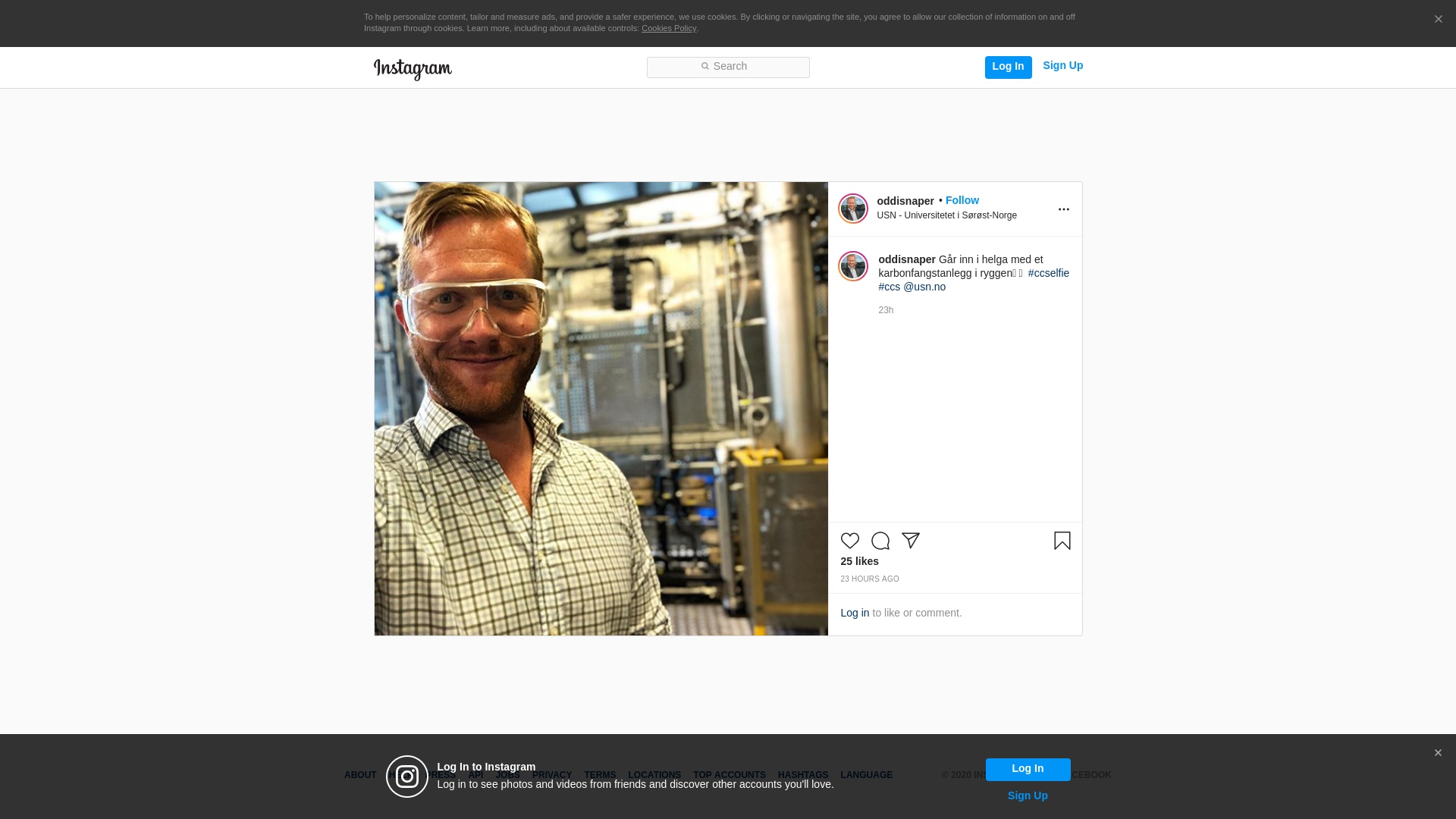Click the search magnifier icon
The height and width of the screenshot is (819, 1456).
click(705, 67)
